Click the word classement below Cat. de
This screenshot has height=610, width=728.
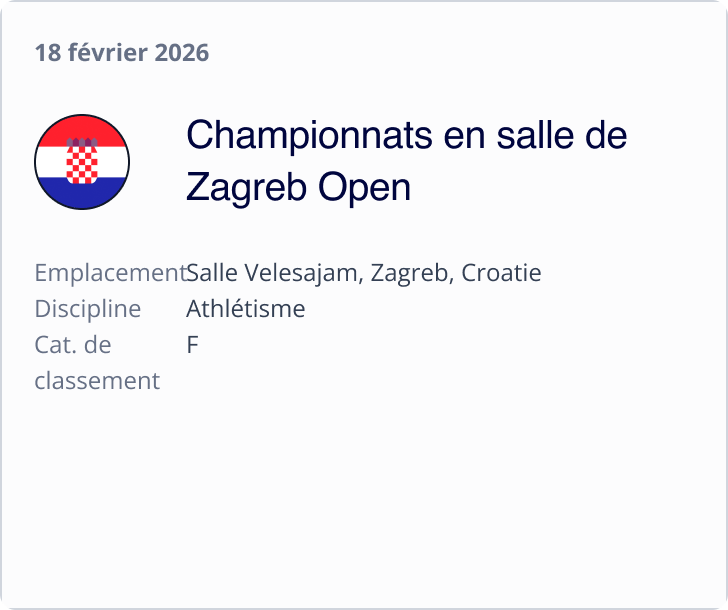[x=97, y=381]
